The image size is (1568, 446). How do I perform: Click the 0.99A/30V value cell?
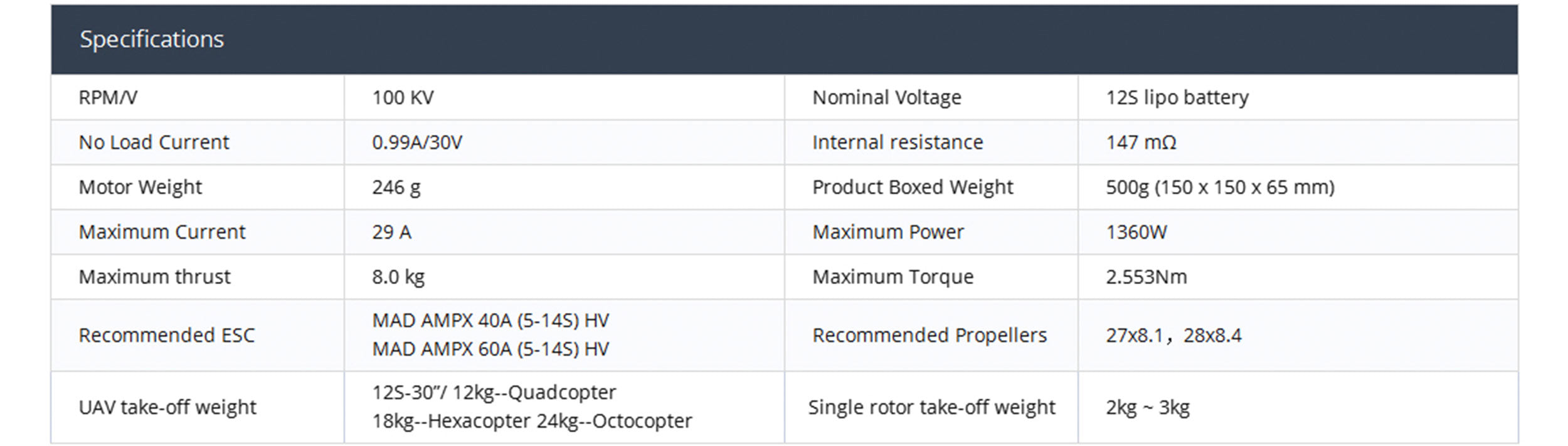tap(417, 142)
